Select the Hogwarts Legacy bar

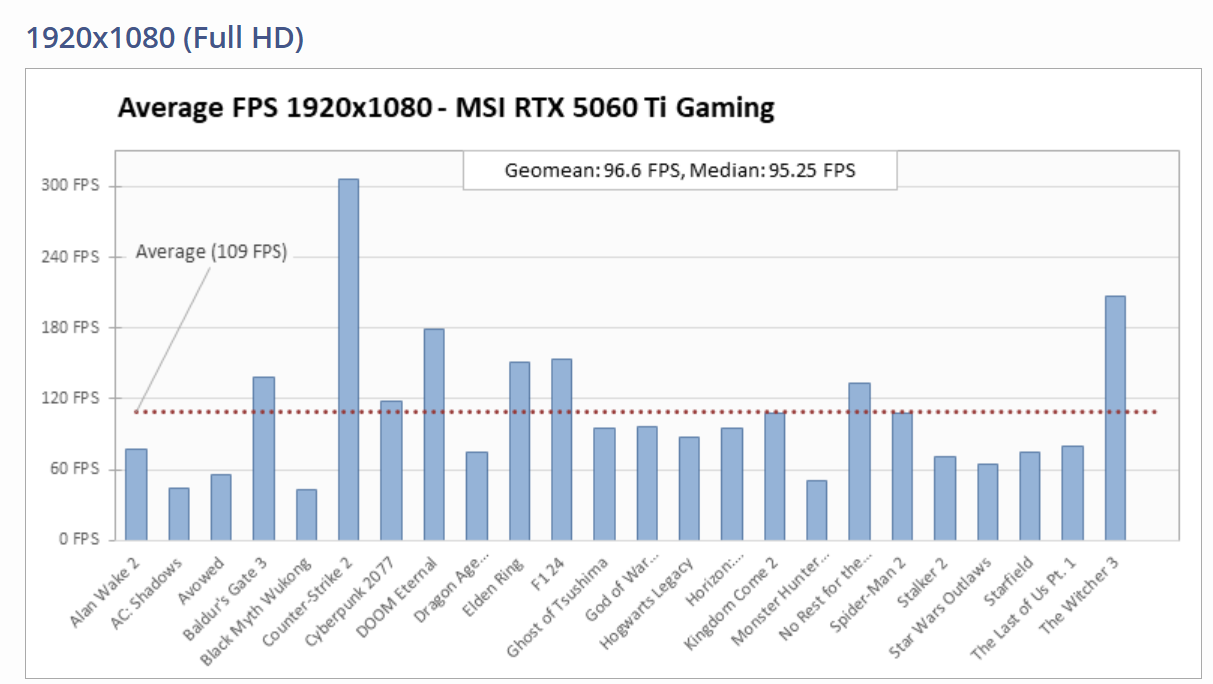point(689,489)
